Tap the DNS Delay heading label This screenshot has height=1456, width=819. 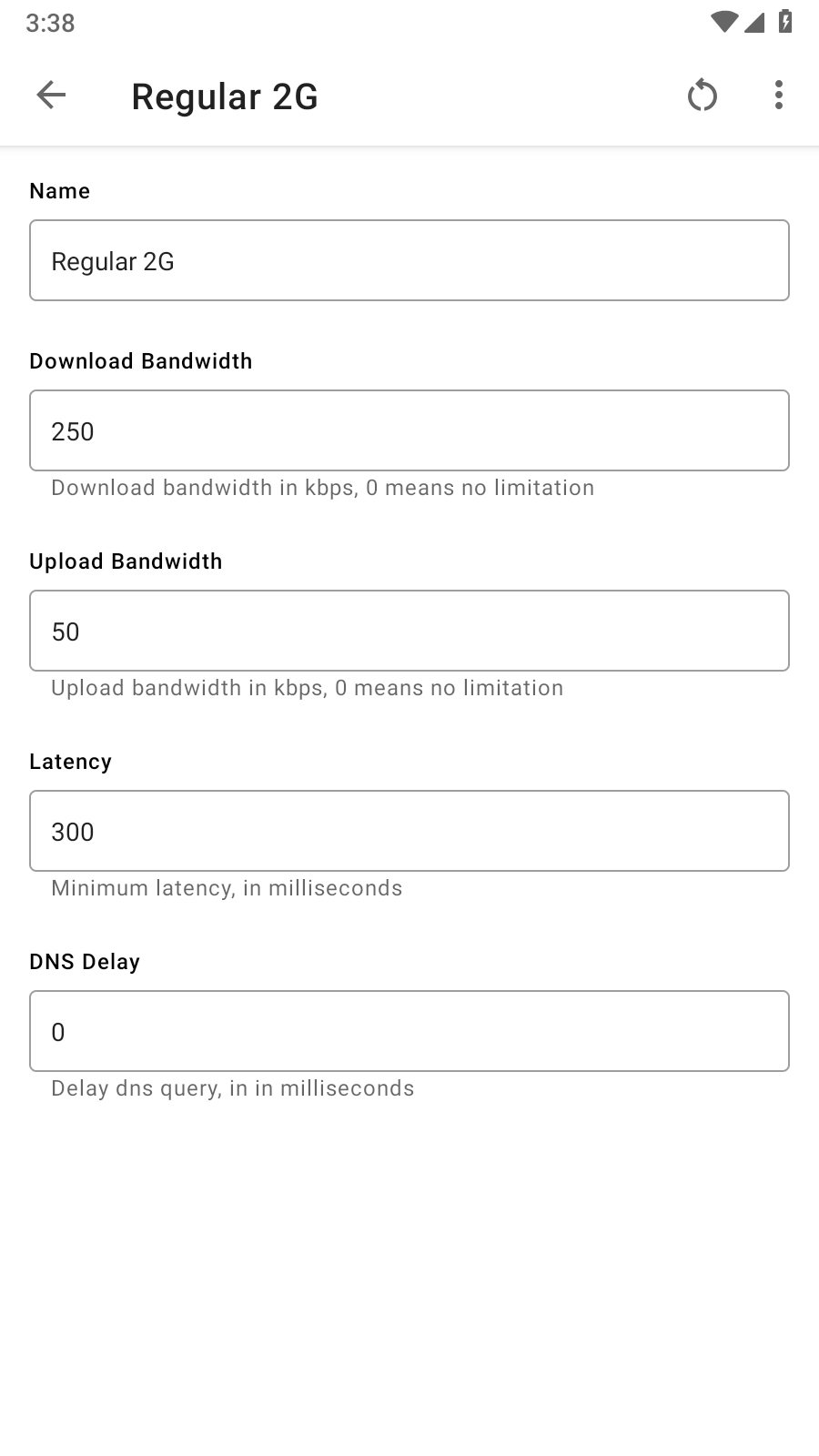(85, 962)
